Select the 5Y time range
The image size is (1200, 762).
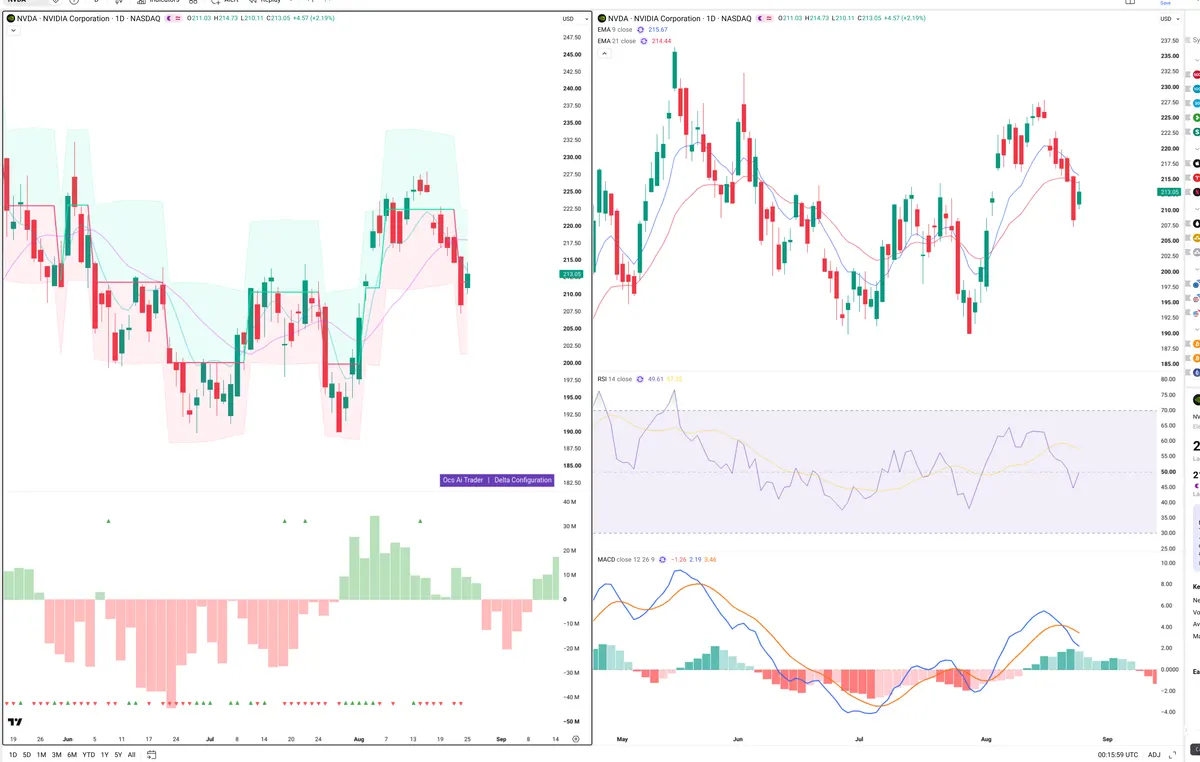pos(118,755)
